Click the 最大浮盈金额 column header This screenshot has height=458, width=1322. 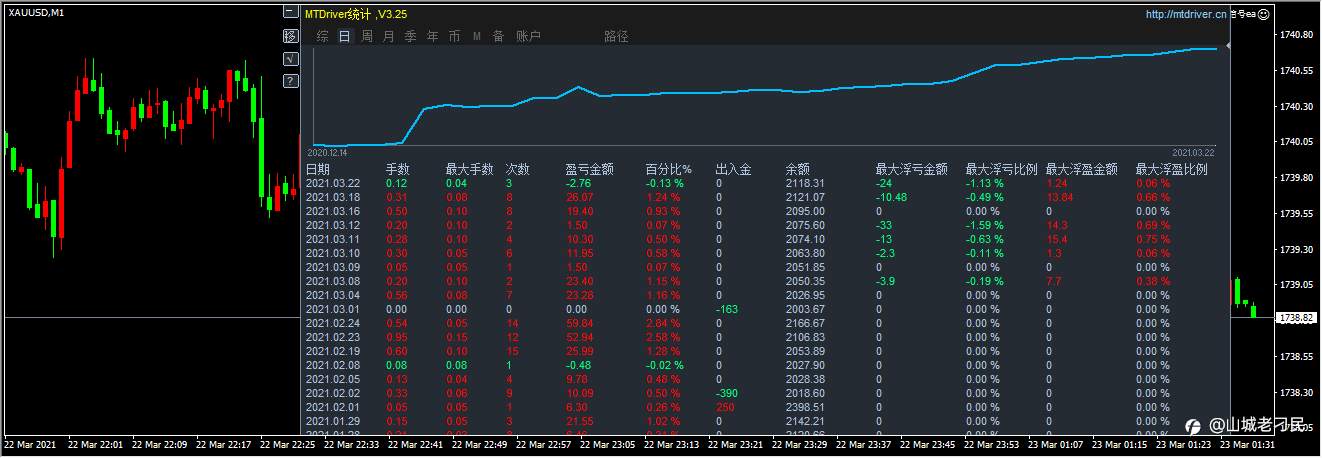click(1081, 169)
